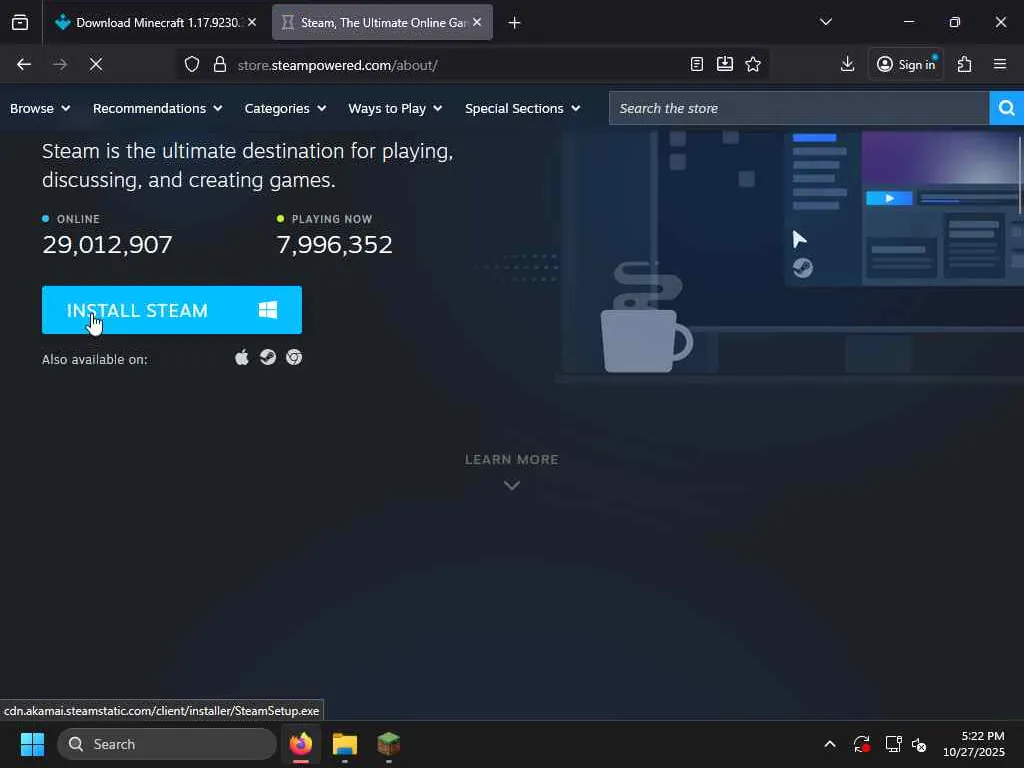This screenshot has width=1024, height=768.
Task: Open the clock and date flyout
Action: pyautogui.click(x=974, y=744)
